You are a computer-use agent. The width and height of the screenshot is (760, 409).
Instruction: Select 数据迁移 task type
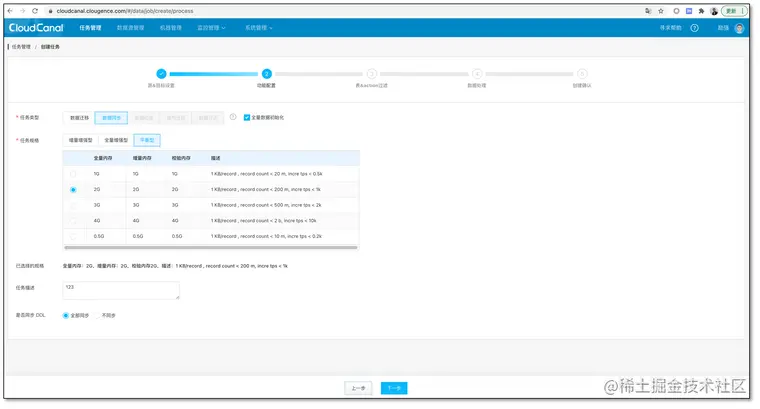point(79,118)
